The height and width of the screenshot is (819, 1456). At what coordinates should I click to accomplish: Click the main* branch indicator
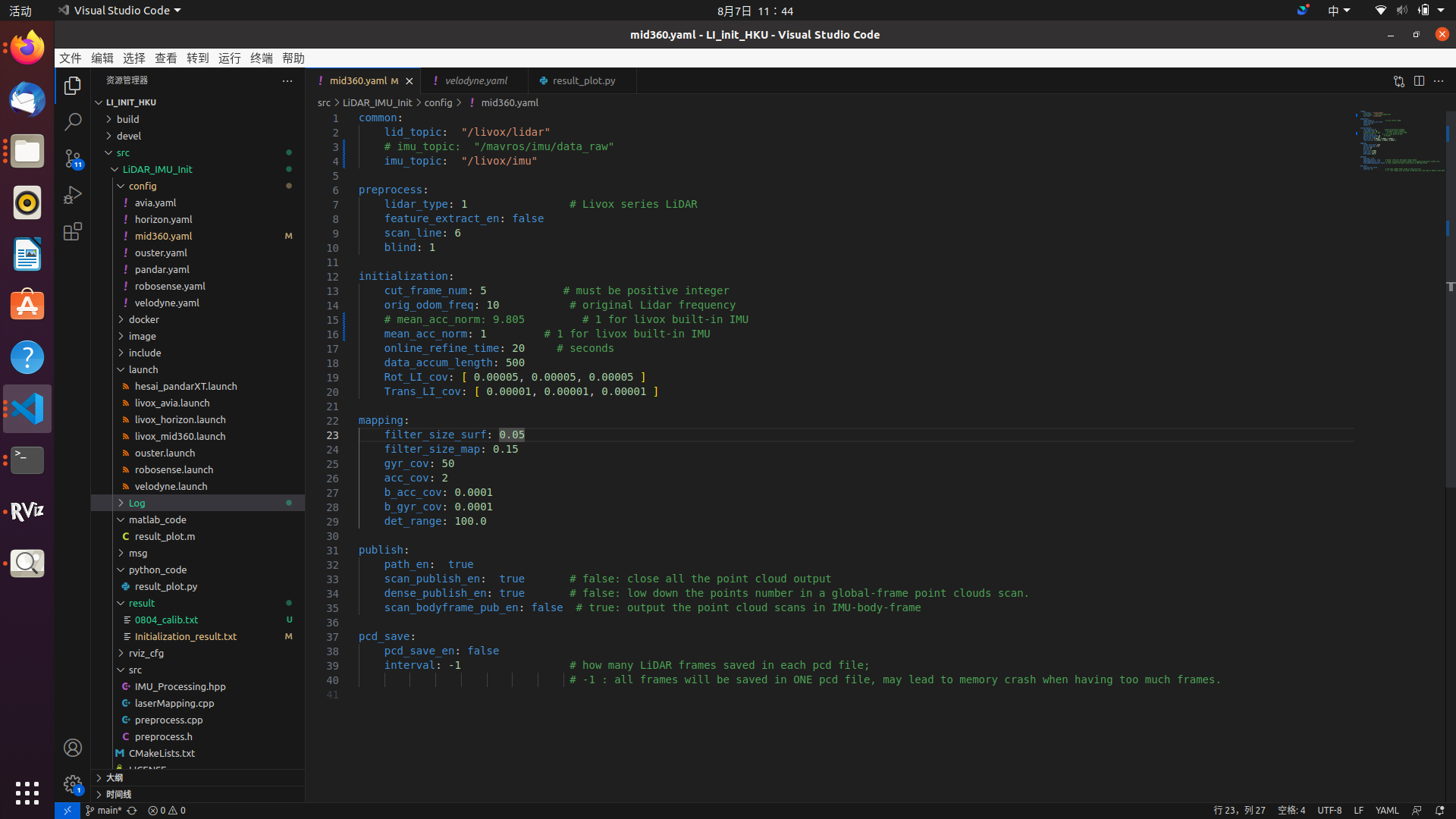coord(104,810)
